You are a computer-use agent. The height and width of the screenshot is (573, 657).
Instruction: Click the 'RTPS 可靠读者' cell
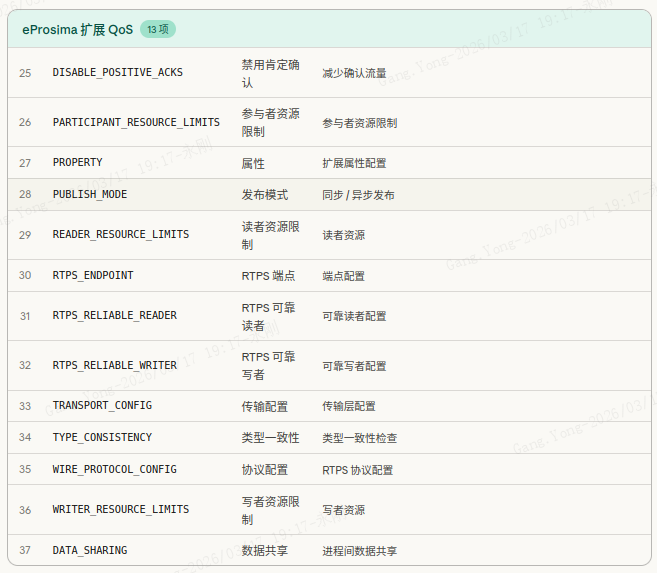click(269, 317)
